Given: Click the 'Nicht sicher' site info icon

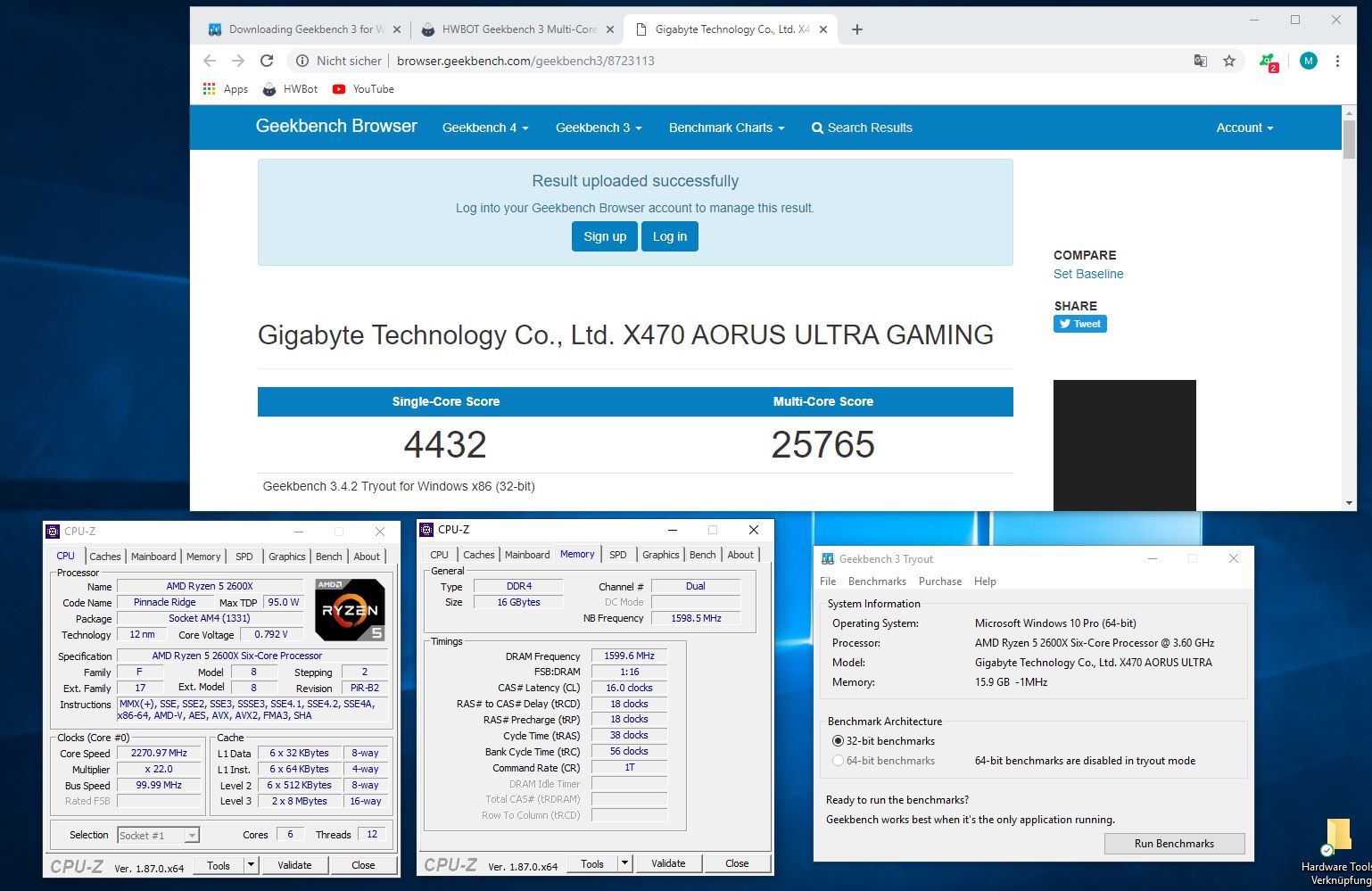Looking at the screenshot, I should pos(302,61).
